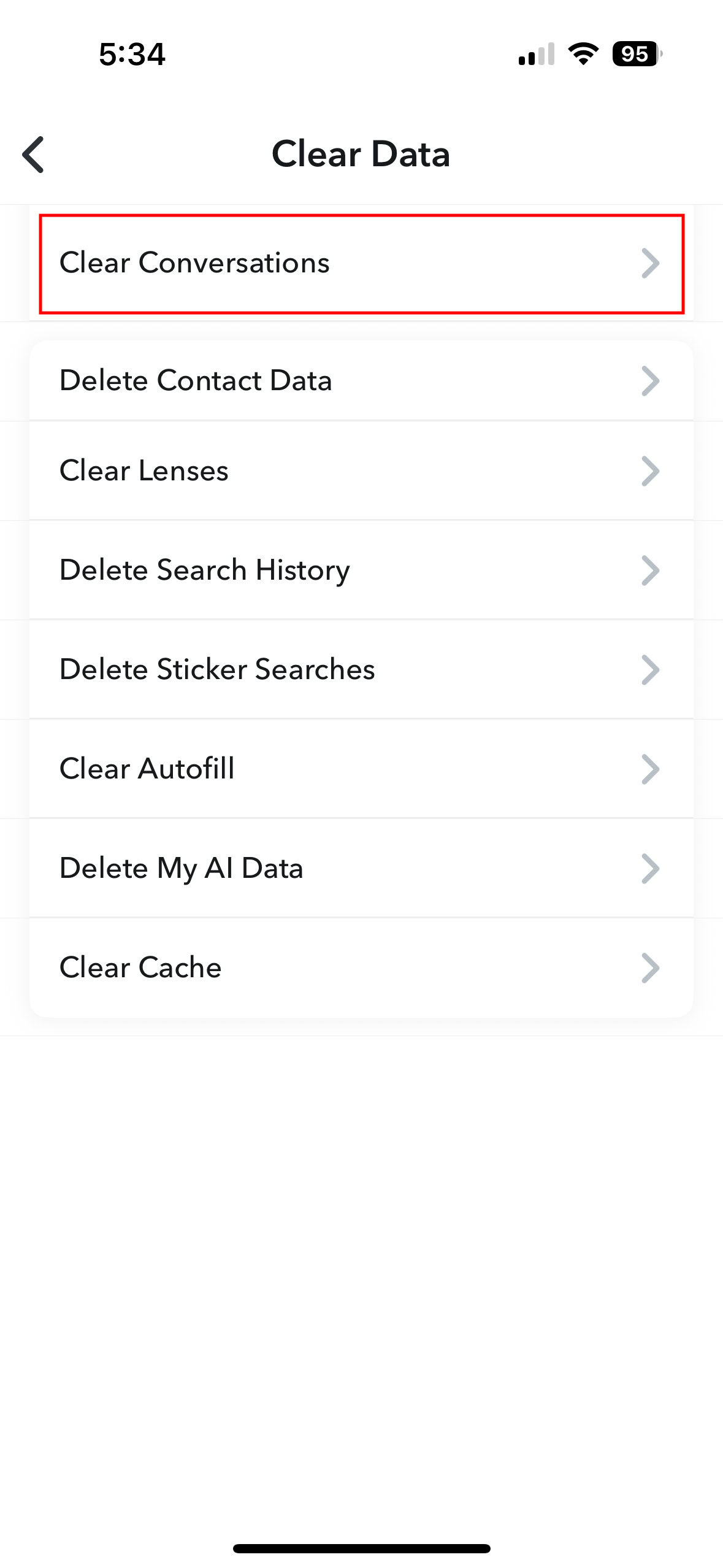Viewport: 723px width, 1568px height.
Task: Tap chevron next to Delete Search History
Action: click(x=651, y=570)
